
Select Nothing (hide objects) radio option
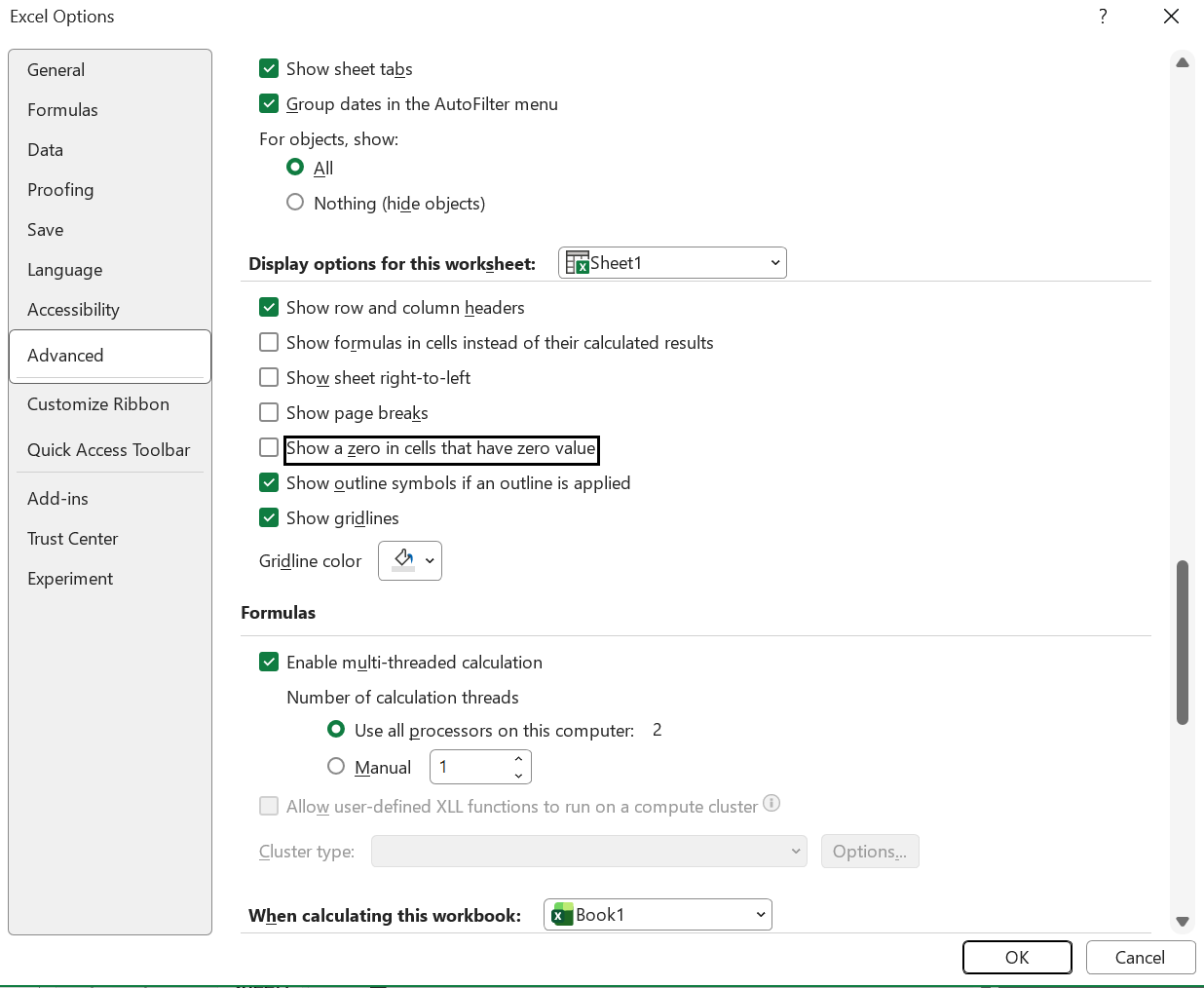(x=295, y=203)
